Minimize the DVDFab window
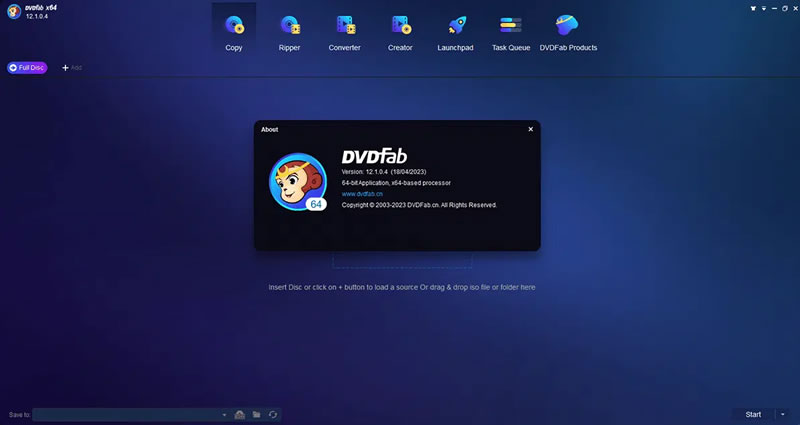 click(x=774, y=8)
